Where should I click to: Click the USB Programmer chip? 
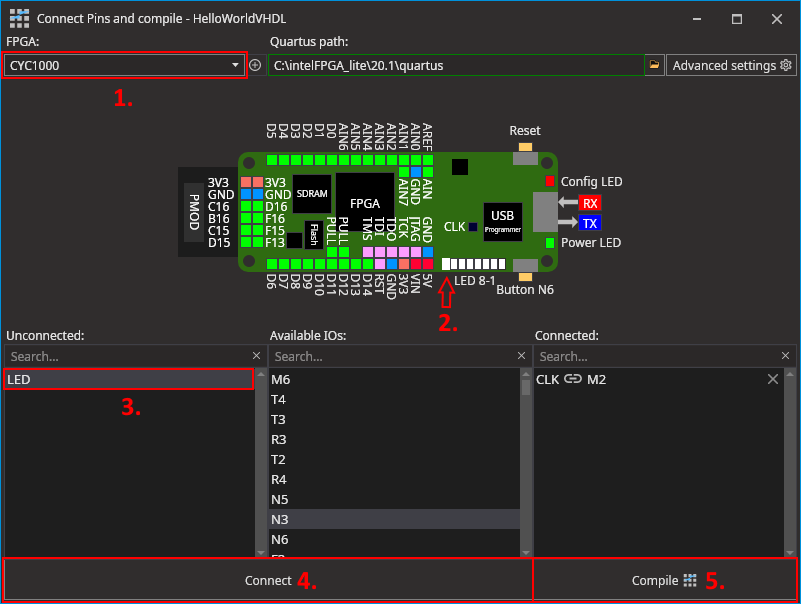pos(503,222)
